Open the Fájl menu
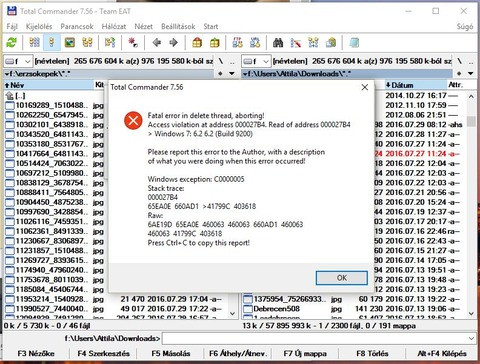Screen dimensions: 480x364 12,26
